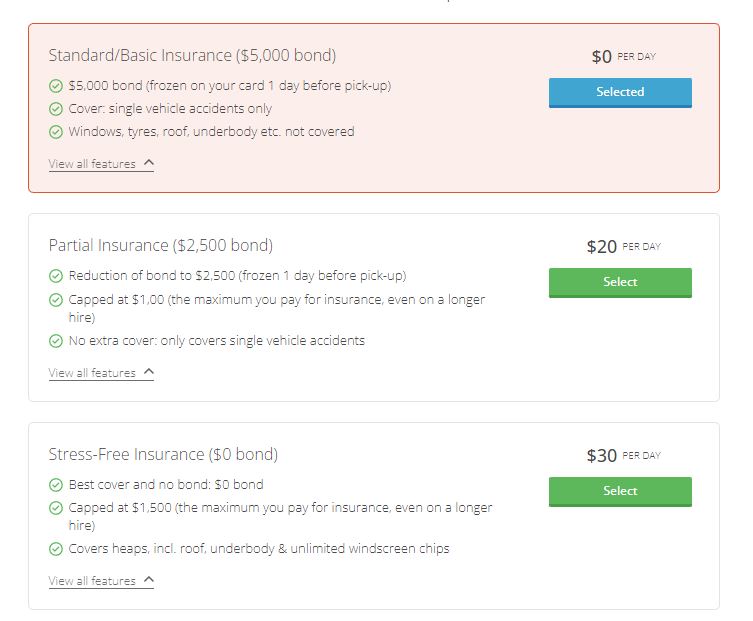Collapse "View all features" under Stress-Free Insurance

[x=101, y=581]
